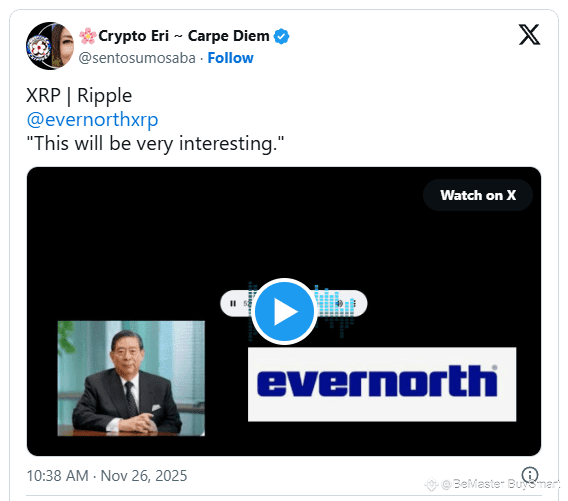
Task: Click the cherry blossom emoji before name
Action: [x=88, y=36]
